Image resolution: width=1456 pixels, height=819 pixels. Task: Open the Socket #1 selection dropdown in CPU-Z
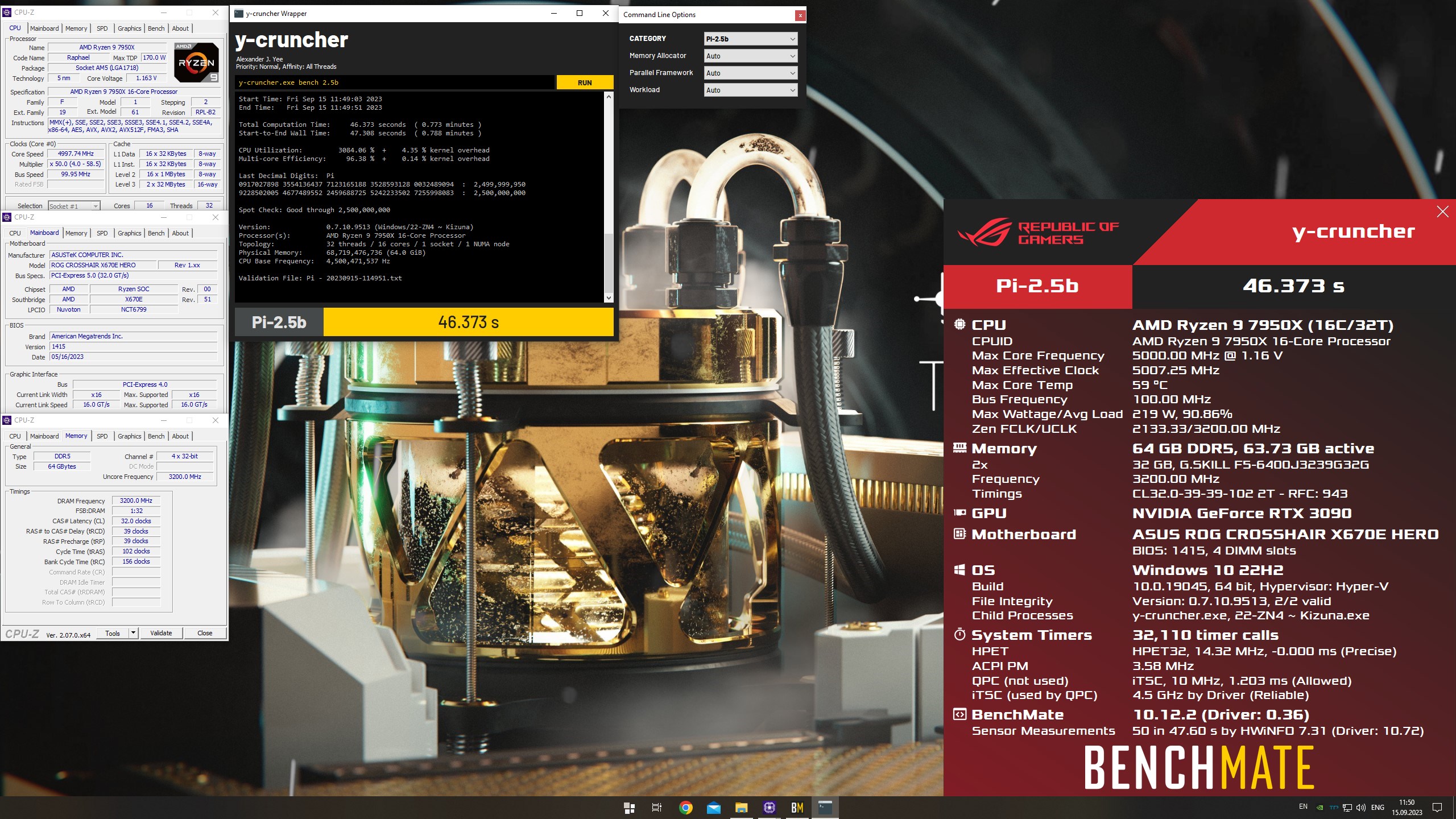[74, 206]
